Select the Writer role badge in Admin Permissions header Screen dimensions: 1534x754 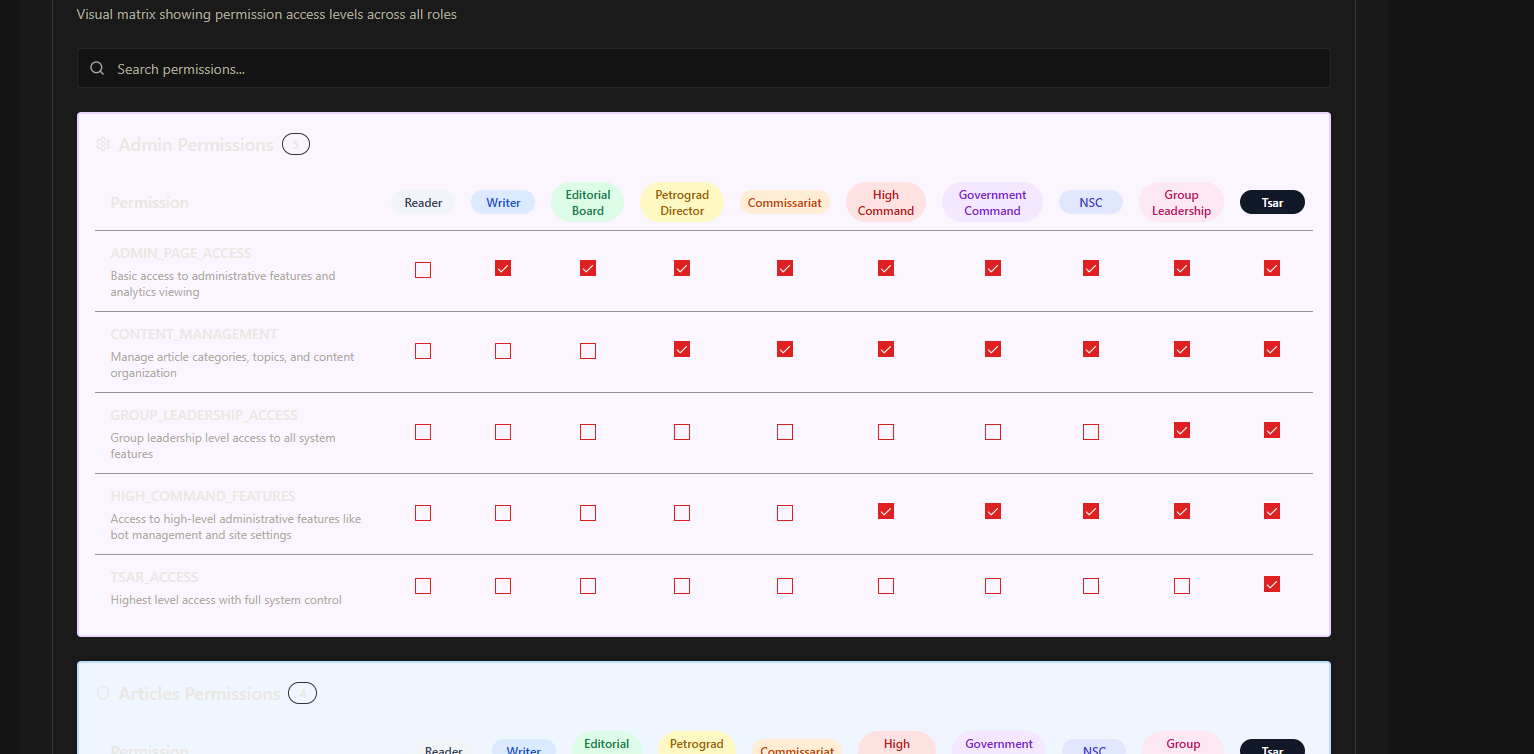(503, 202)
